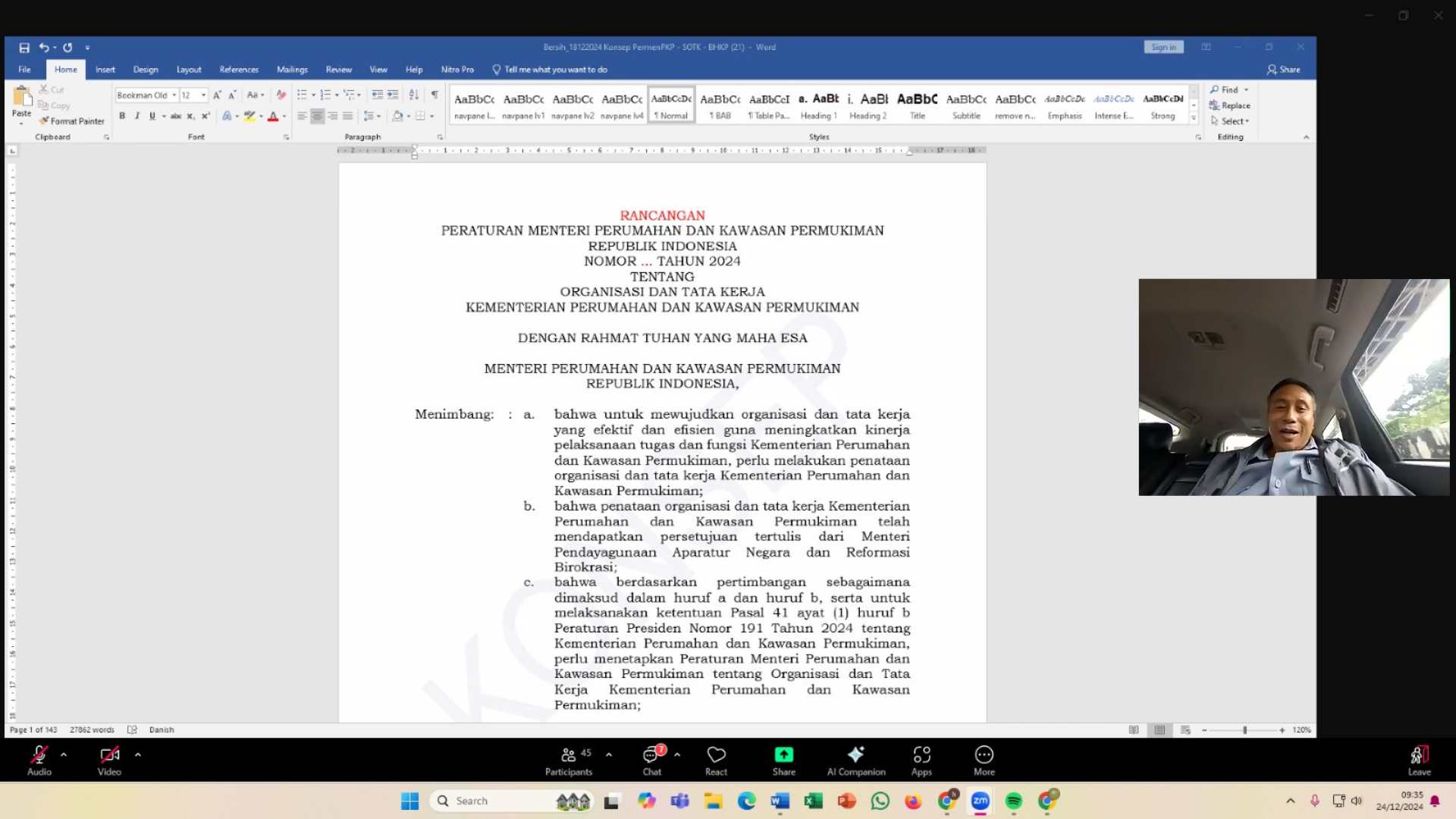The width and height of the screenshot is (1456, 819).
Task: Click green Share screen icon in Zoom
Action: (784, 761)
